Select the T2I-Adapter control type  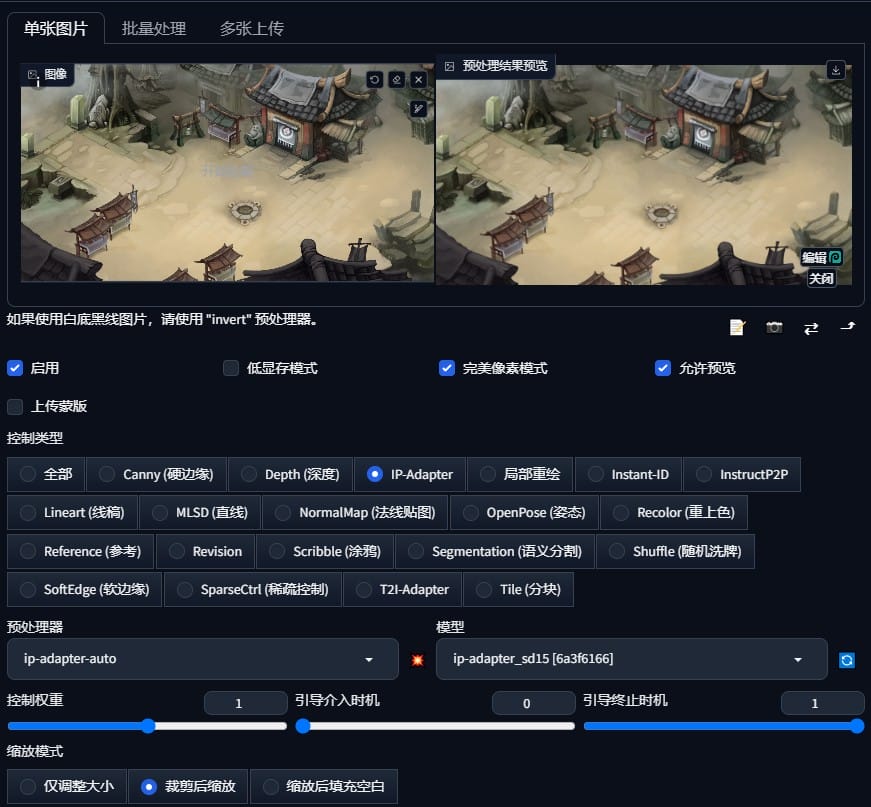click(403, 590)
